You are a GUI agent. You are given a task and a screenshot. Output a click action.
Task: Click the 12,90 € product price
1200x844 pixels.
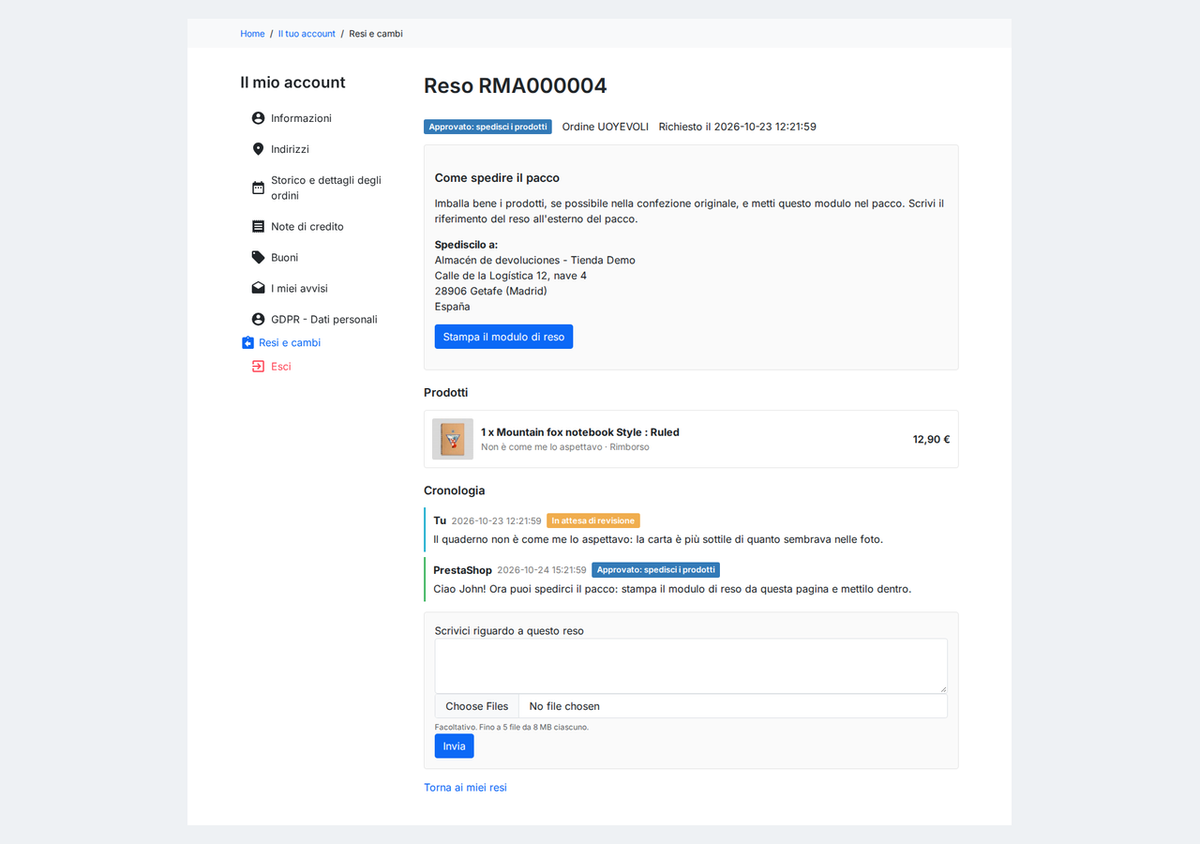931,439
